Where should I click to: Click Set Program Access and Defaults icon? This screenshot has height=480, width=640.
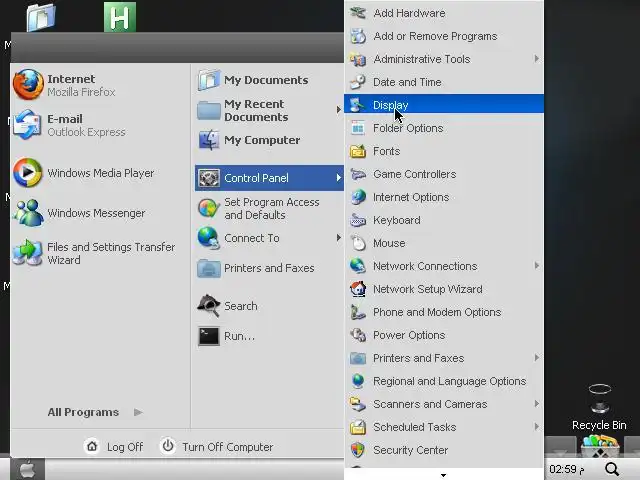coord(209,208)
